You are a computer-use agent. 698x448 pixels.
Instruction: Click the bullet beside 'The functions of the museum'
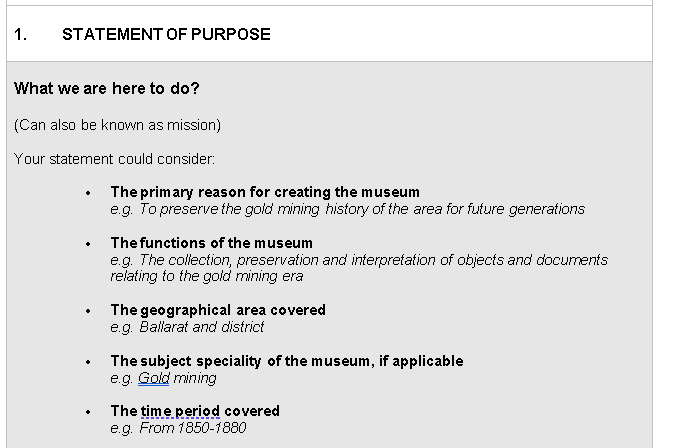pyautogui.click(x=89, y=244)
